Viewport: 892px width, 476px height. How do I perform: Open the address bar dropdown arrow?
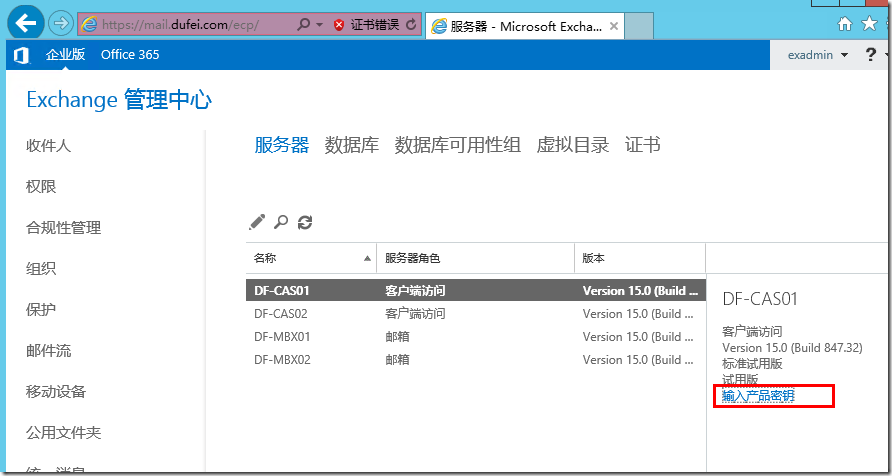pos(319,25)
